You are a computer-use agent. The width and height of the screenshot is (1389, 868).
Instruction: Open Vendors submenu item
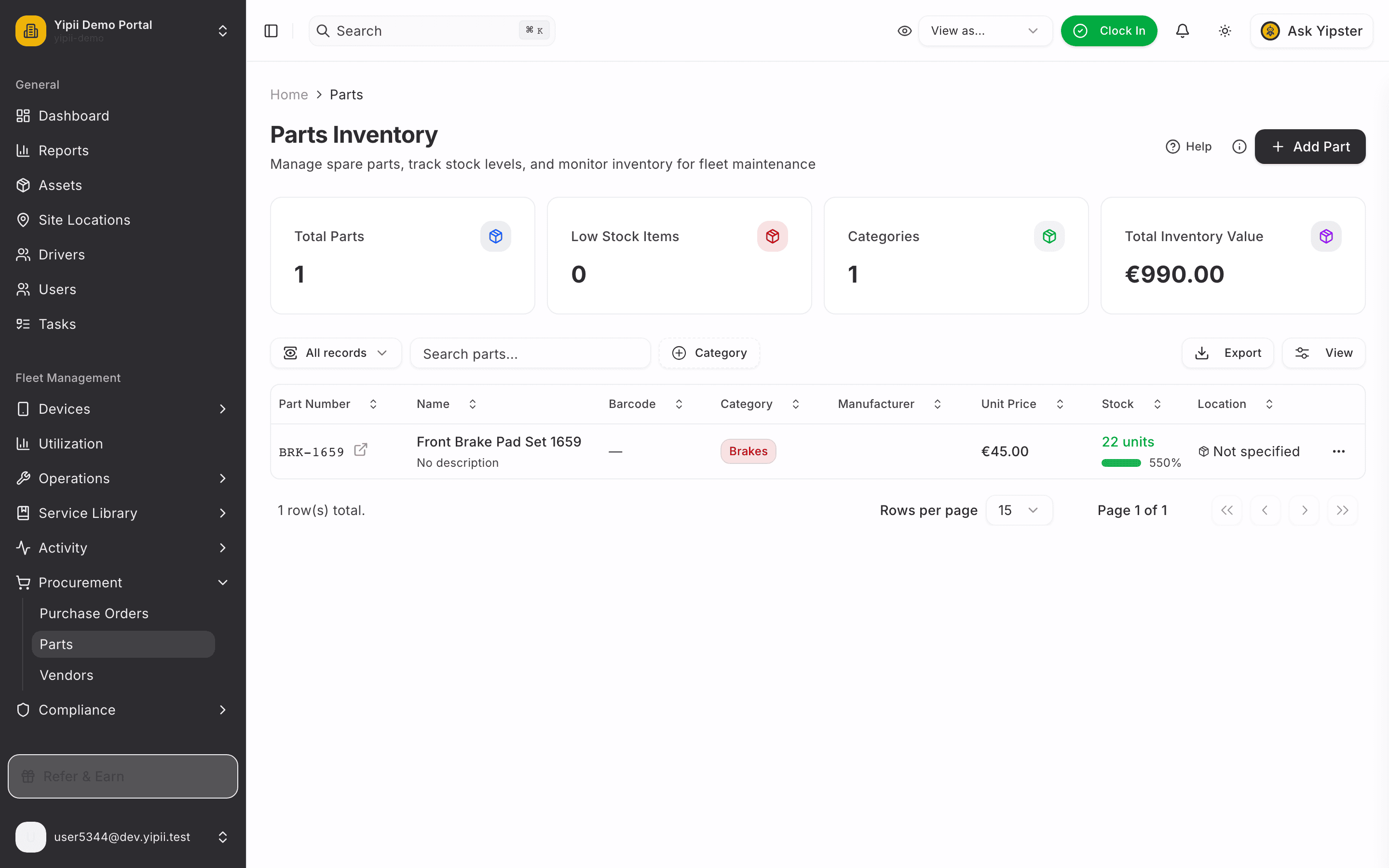[123, 675]
